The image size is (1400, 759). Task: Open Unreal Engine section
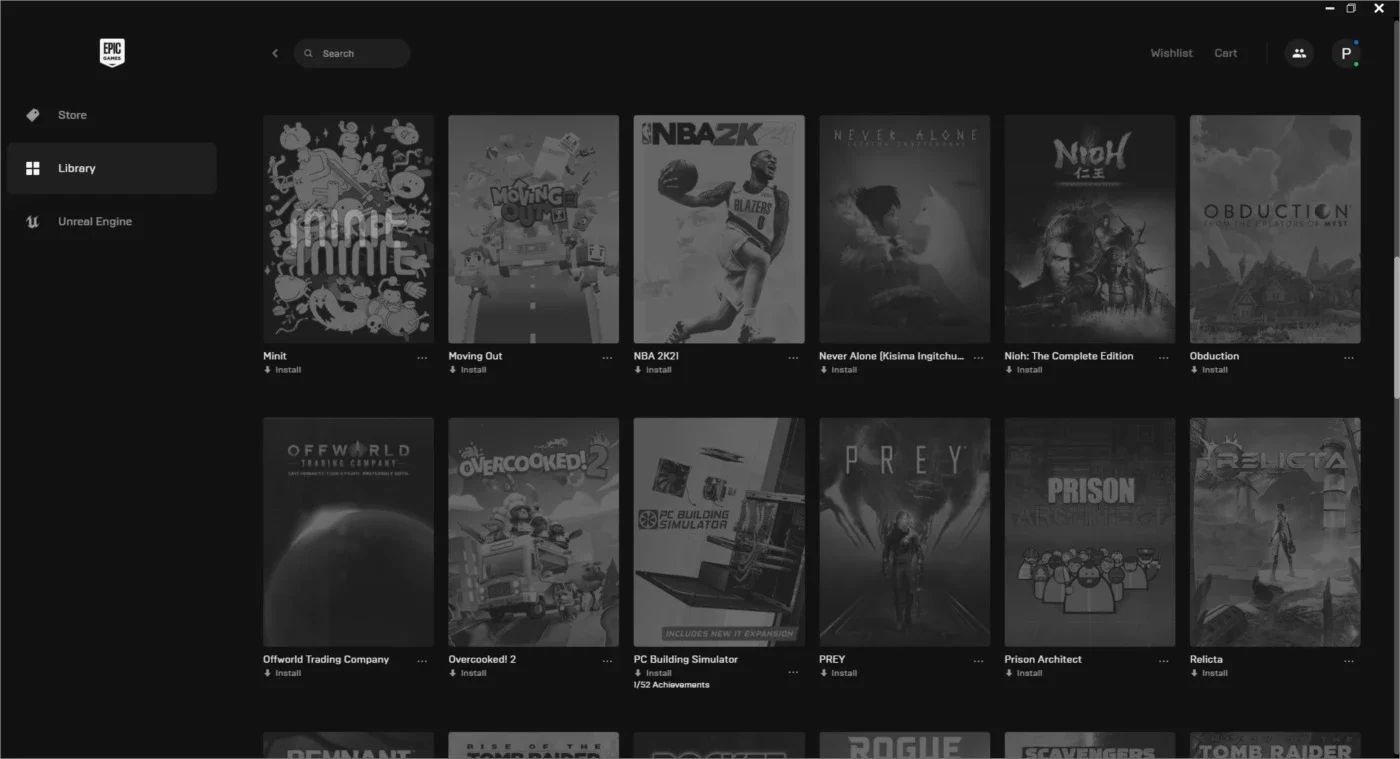coord(112,221)
